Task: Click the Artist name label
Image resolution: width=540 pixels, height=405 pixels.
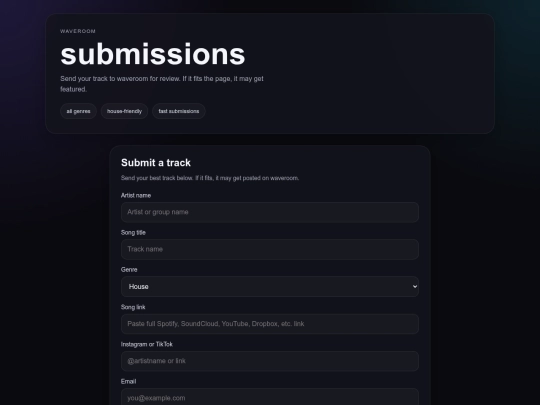Action: [x=136, y=195]
